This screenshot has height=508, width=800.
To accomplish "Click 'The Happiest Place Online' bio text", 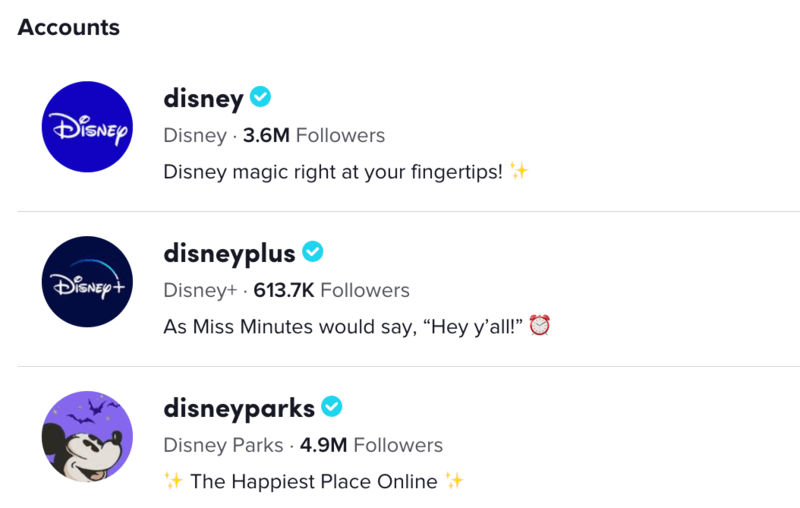I will 314,481.
